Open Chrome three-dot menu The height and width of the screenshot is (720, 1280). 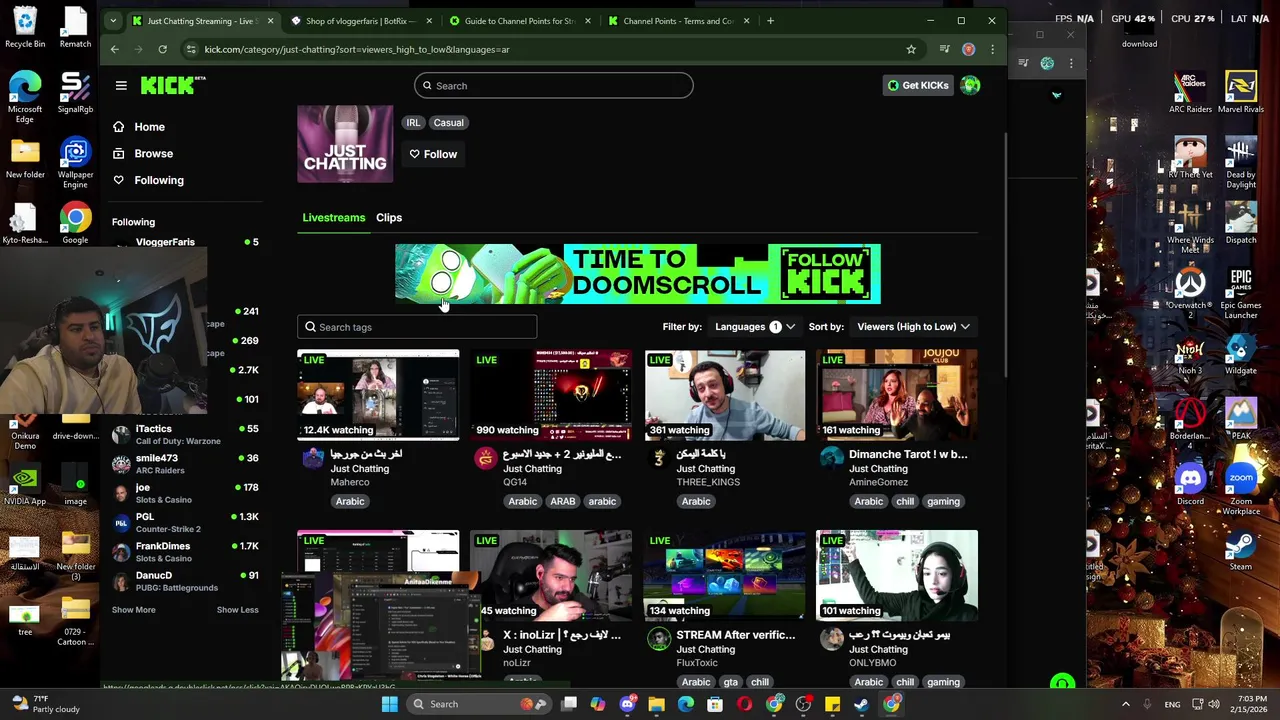pos(992,49)
